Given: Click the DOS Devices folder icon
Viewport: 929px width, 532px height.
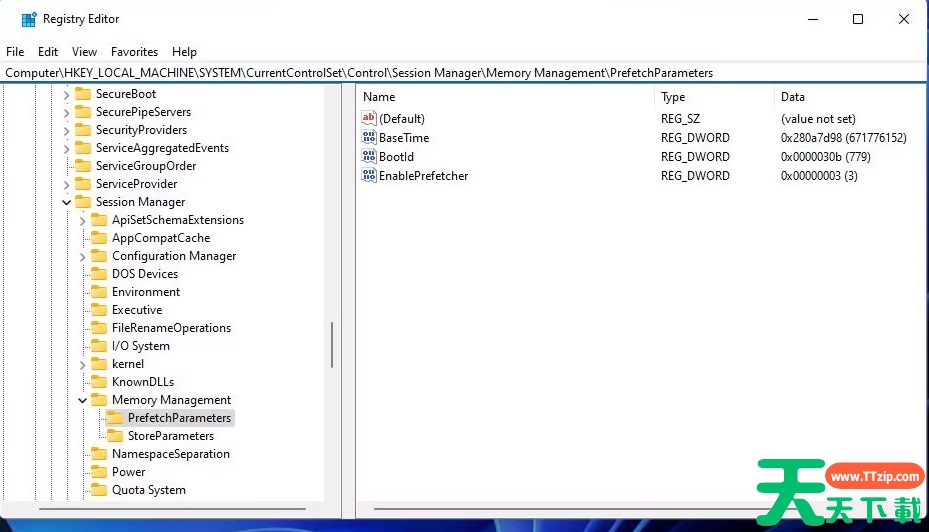Looking at the screenshot, I should pyautogui.click(x=99, y=274).
